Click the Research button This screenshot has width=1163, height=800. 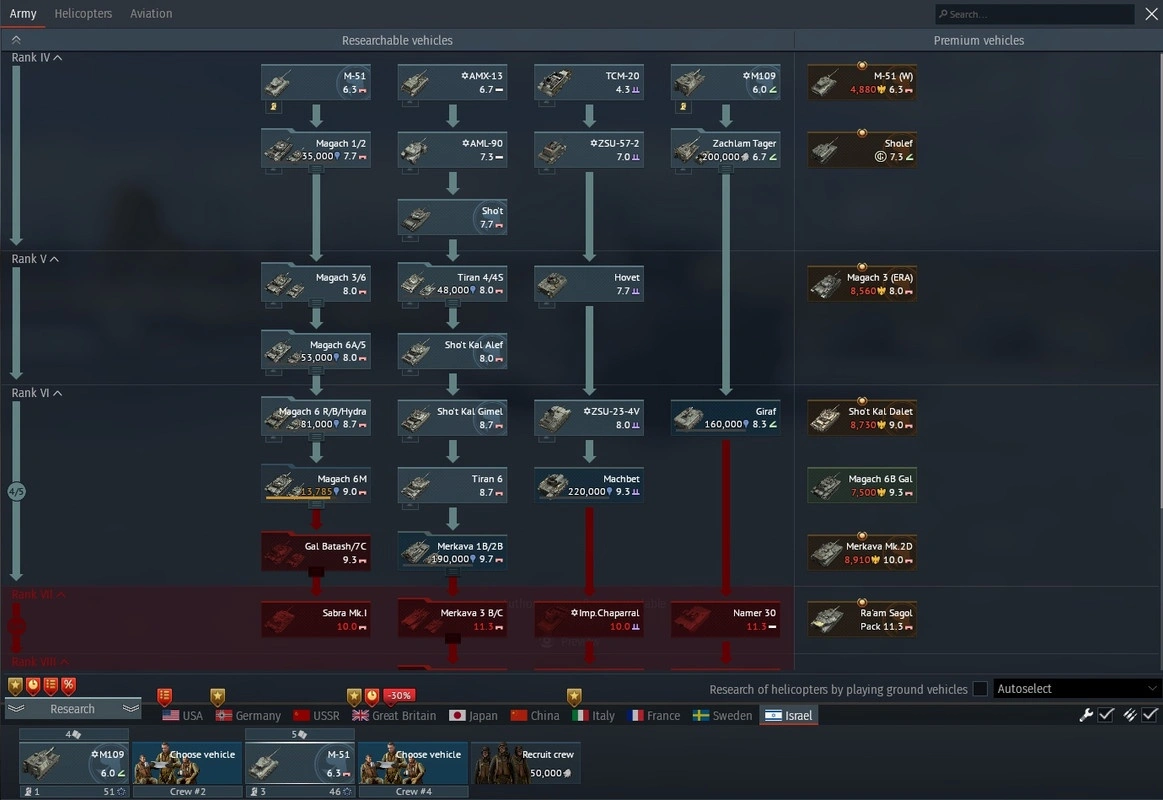(73, 709)
